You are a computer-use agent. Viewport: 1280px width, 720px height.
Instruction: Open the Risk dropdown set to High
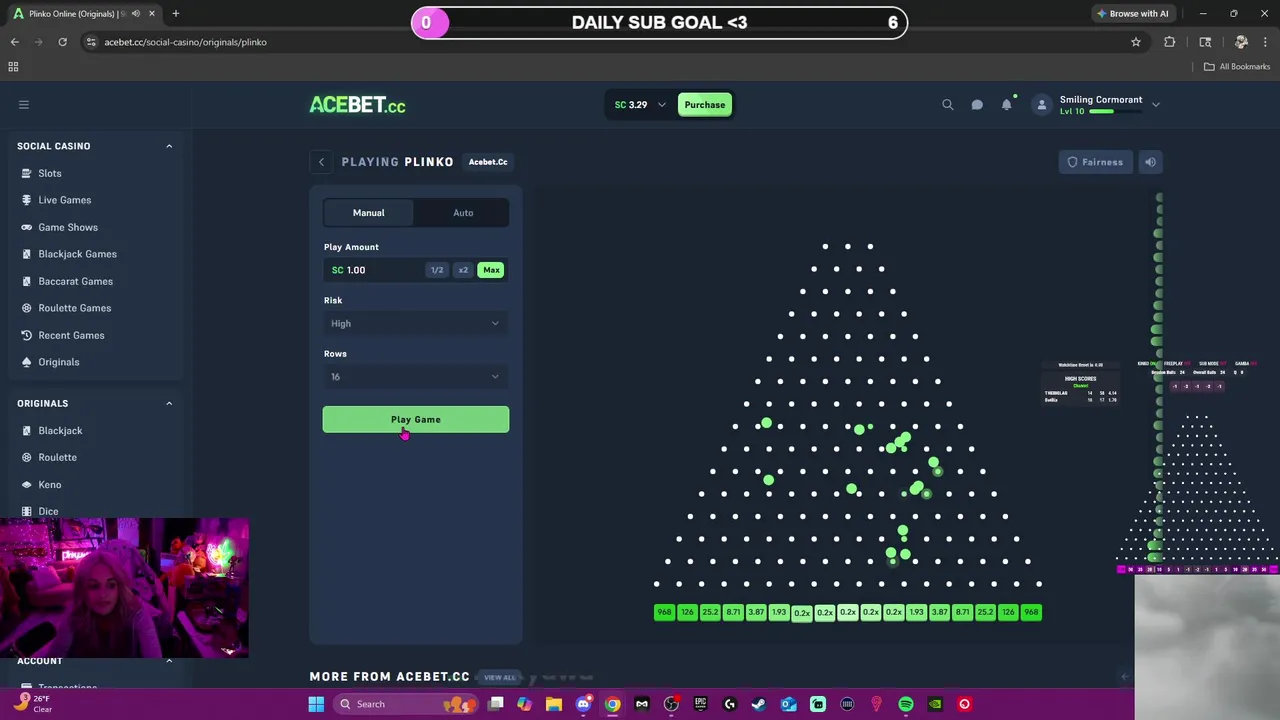click(416, 323)
